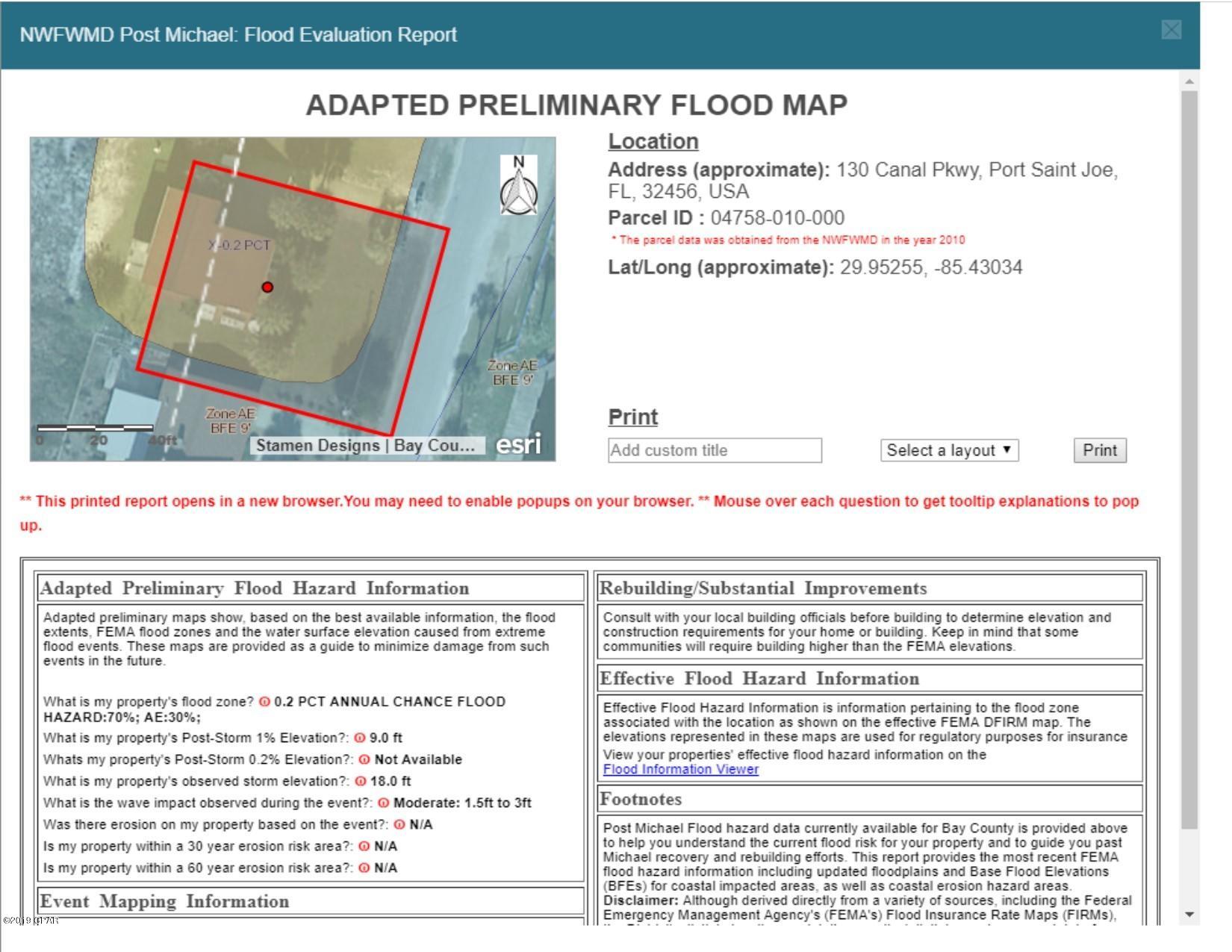Image resolution: width=1232 pixels, height=952 pixels.
Task: Click the esri logo on the map
Action: click(x=518, y=444)
